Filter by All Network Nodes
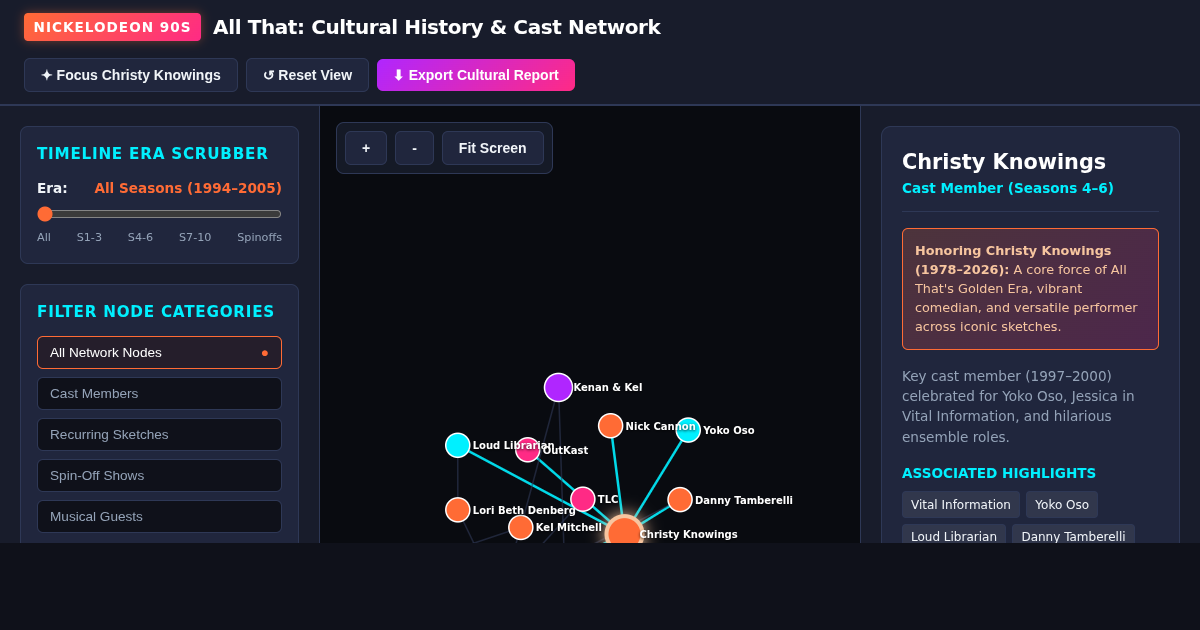 [159, 352]
